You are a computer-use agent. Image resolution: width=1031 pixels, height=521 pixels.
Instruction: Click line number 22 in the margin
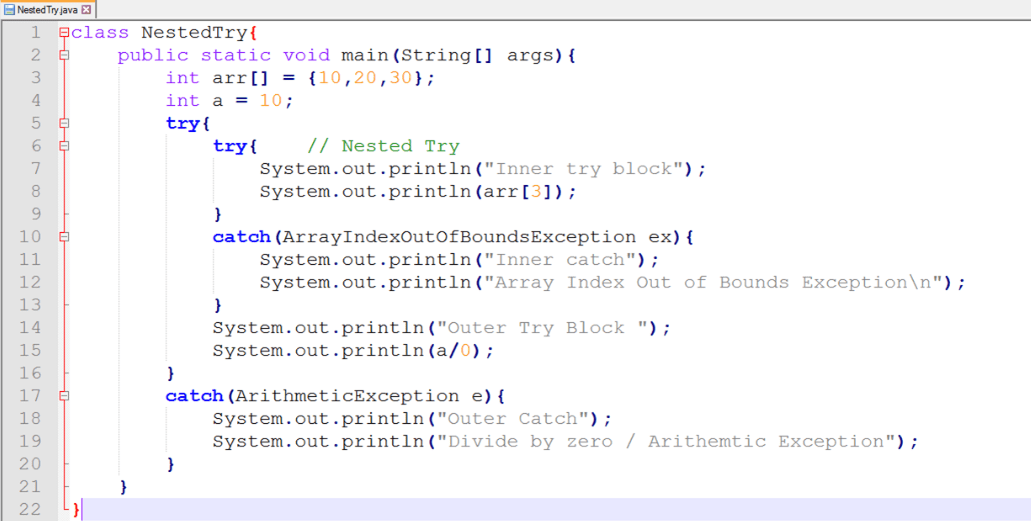(x=30, y=509)
